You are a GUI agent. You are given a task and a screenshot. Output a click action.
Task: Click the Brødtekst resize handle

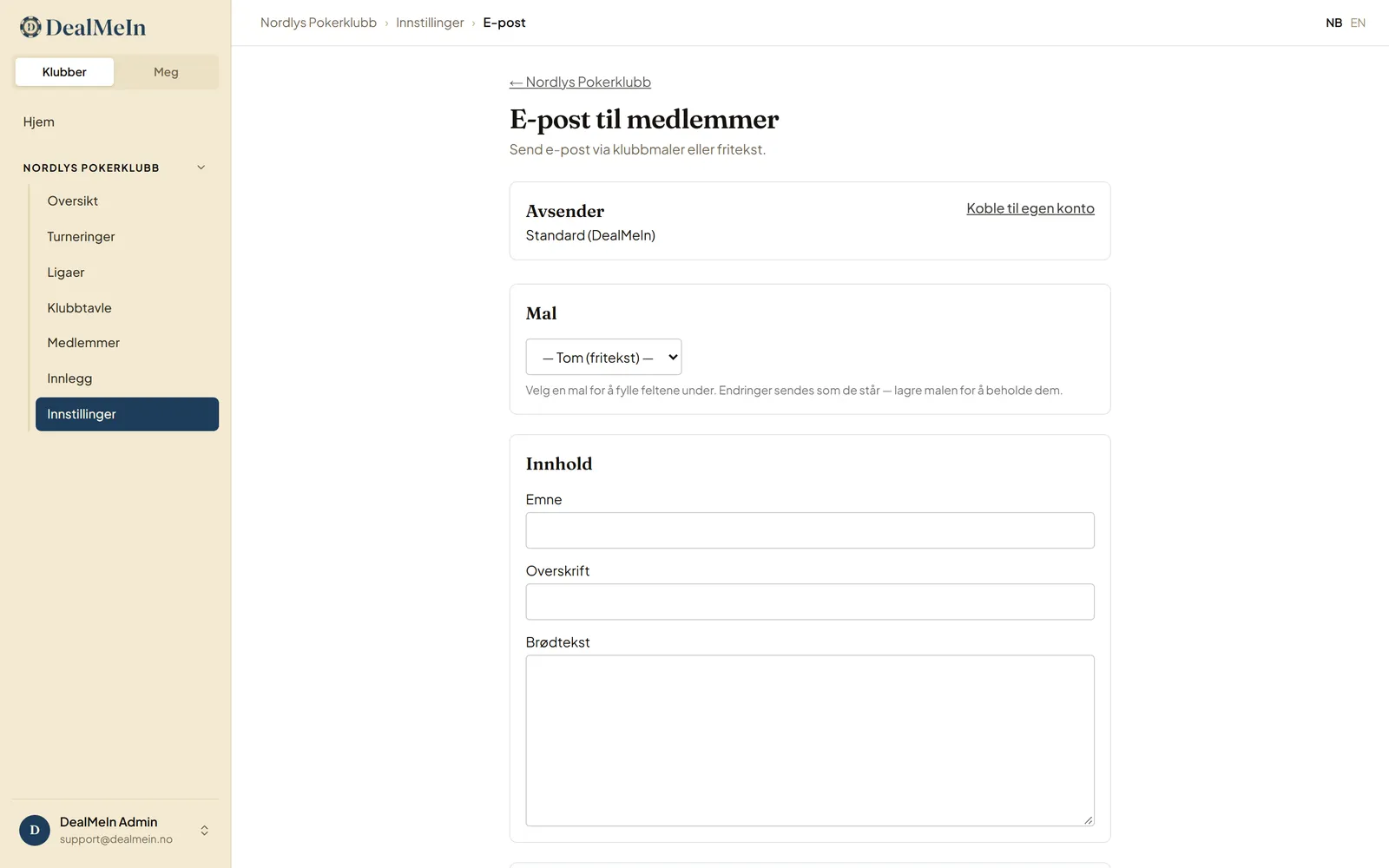(x=1088, y=819)
